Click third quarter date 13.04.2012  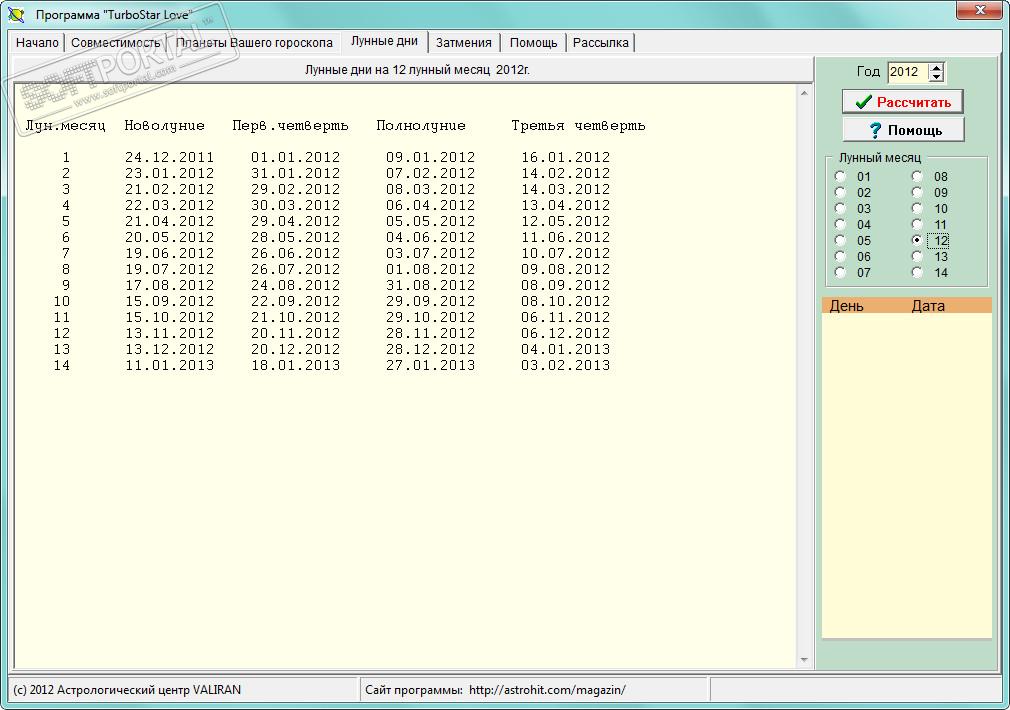click(566, 206)
